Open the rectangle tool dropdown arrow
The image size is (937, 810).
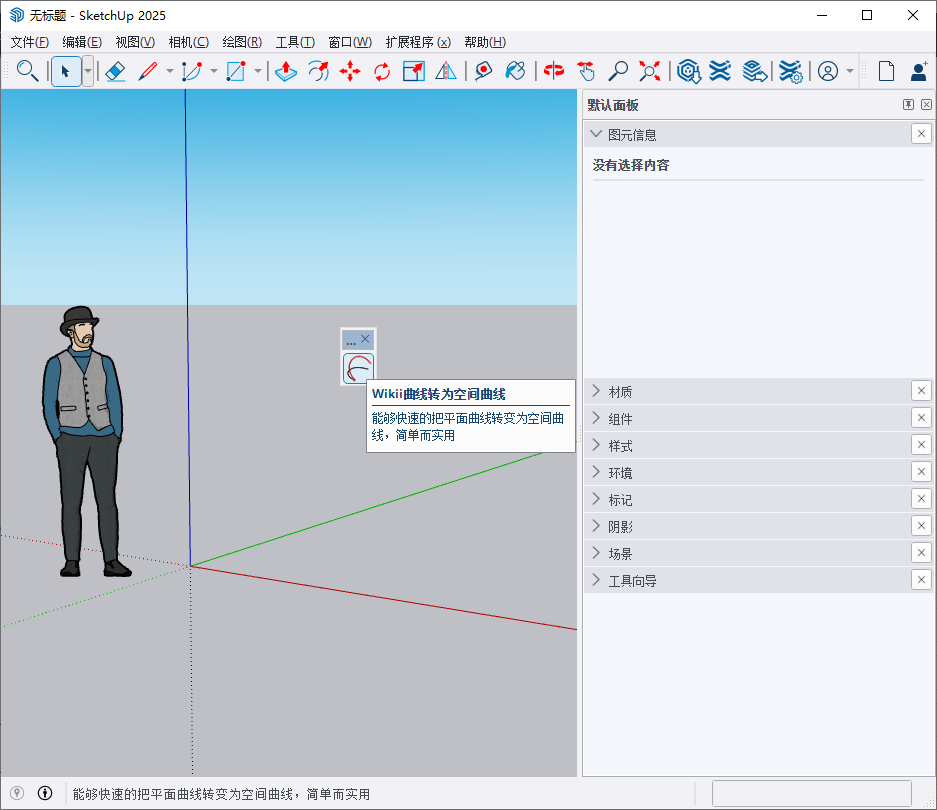[257, 71]
